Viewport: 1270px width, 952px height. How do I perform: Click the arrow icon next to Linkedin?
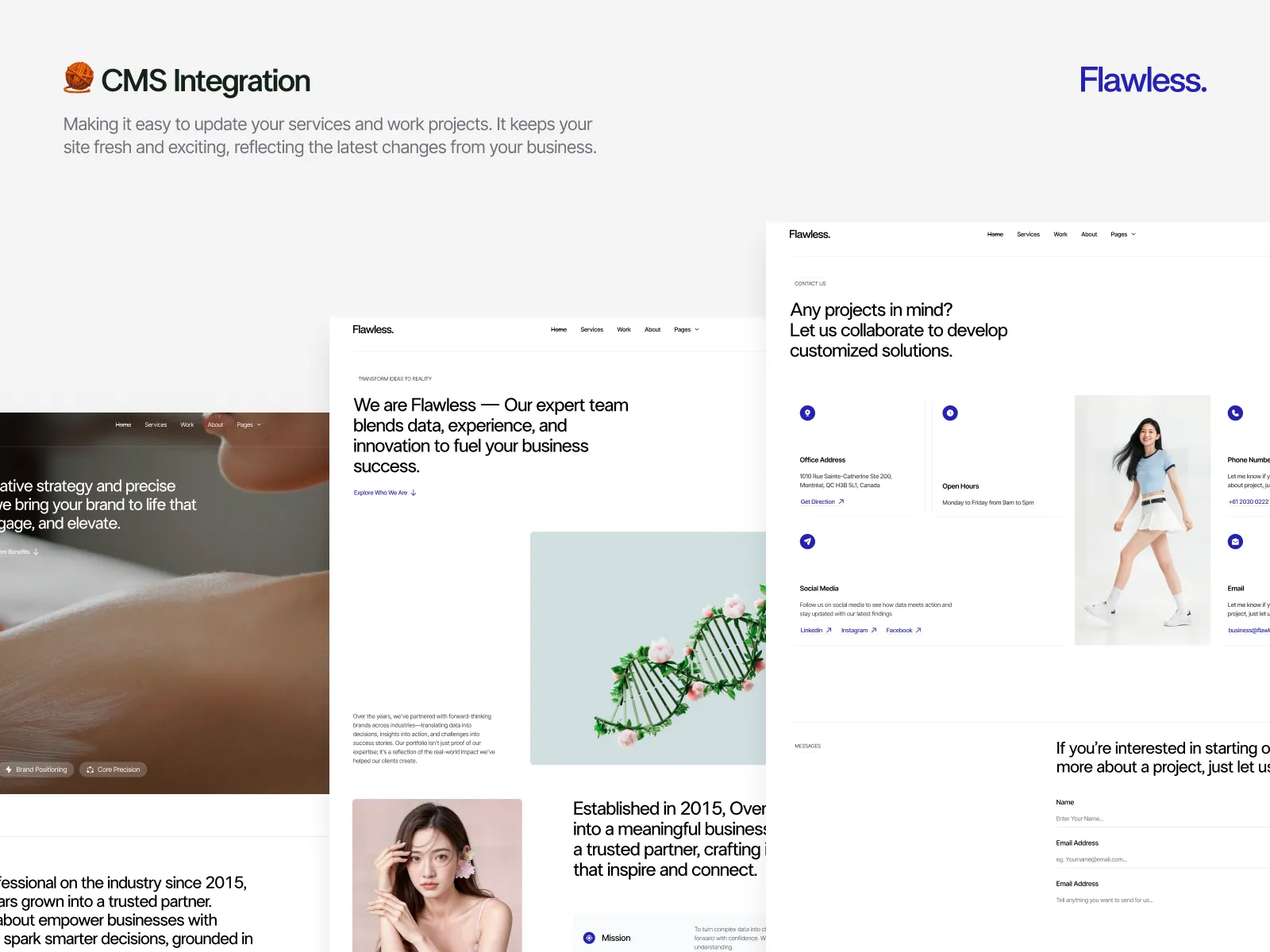click(829, 630)
